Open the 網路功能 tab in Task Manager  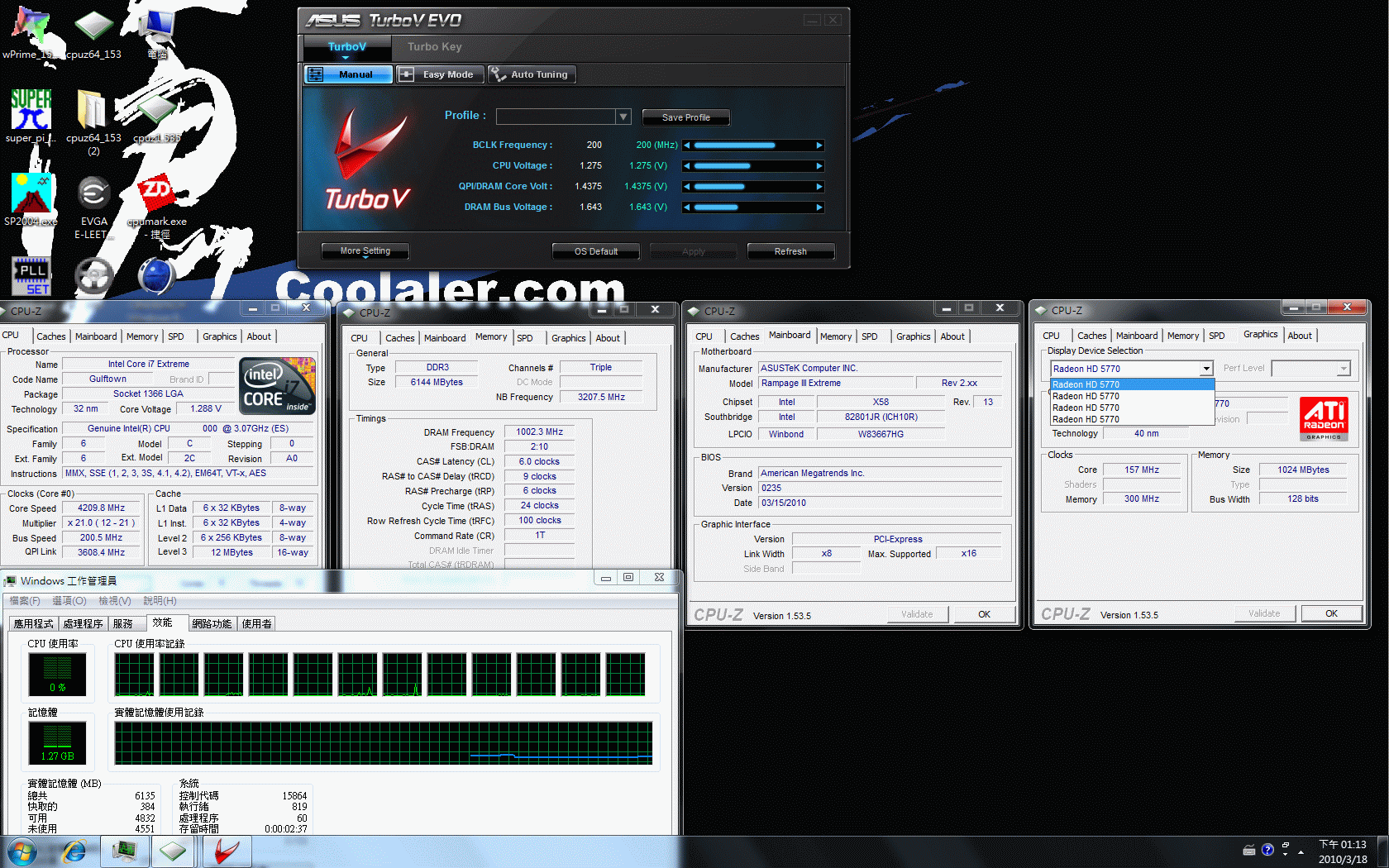[x=212, y=624]
